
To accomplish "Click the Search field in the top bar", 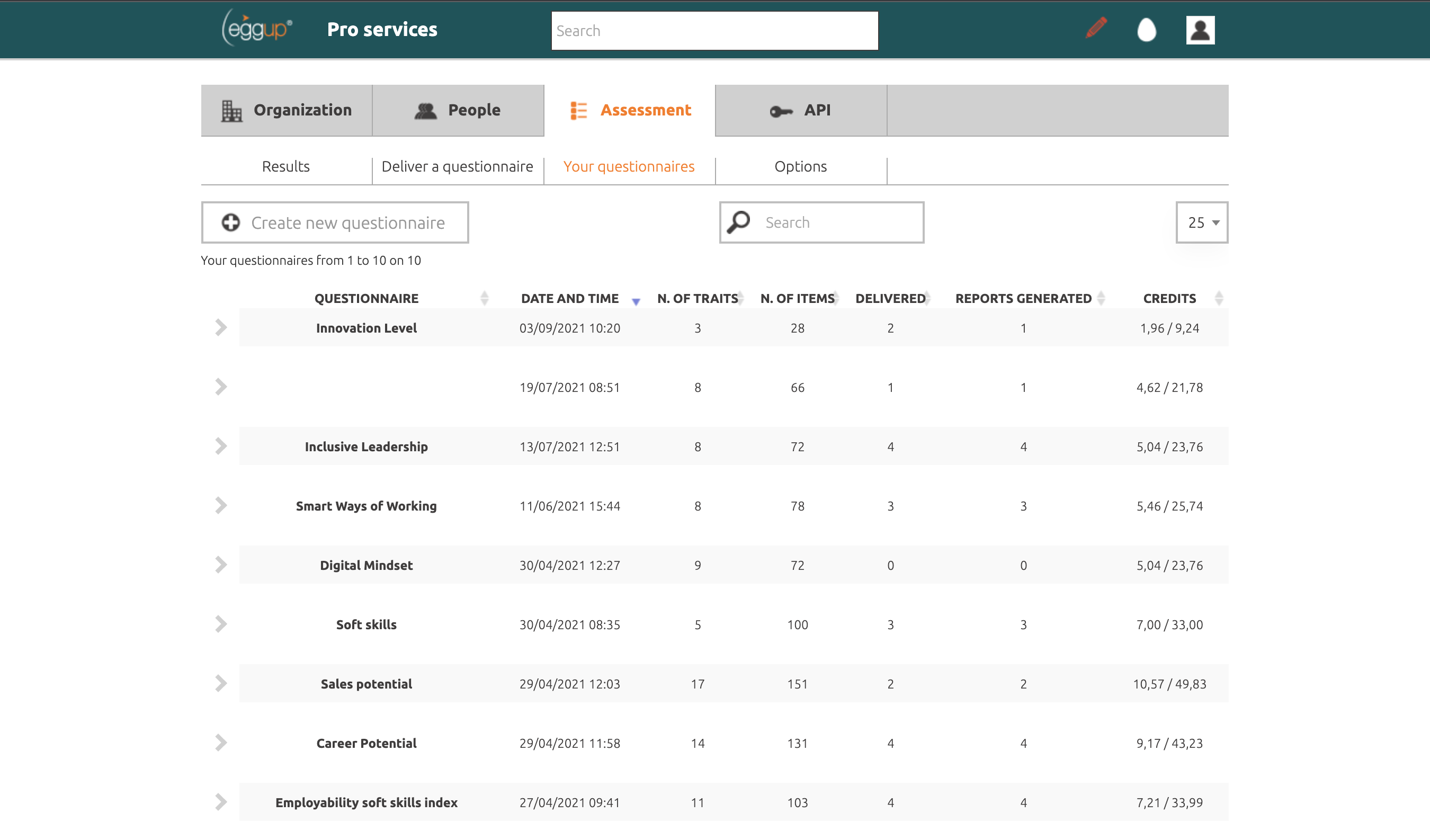I will pyautogui.click(x=713, y=30).
